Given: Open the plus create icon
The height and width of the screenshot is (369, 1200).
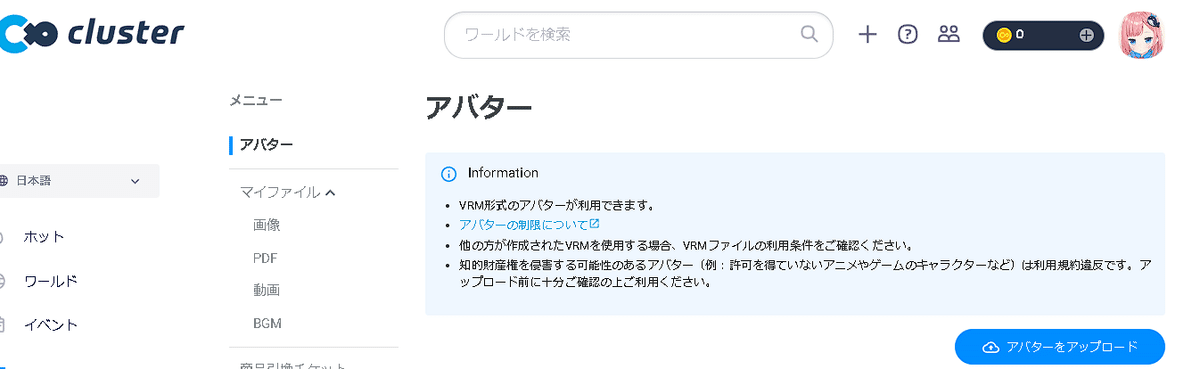Looking at the screenshot, I should pos(868,34).
